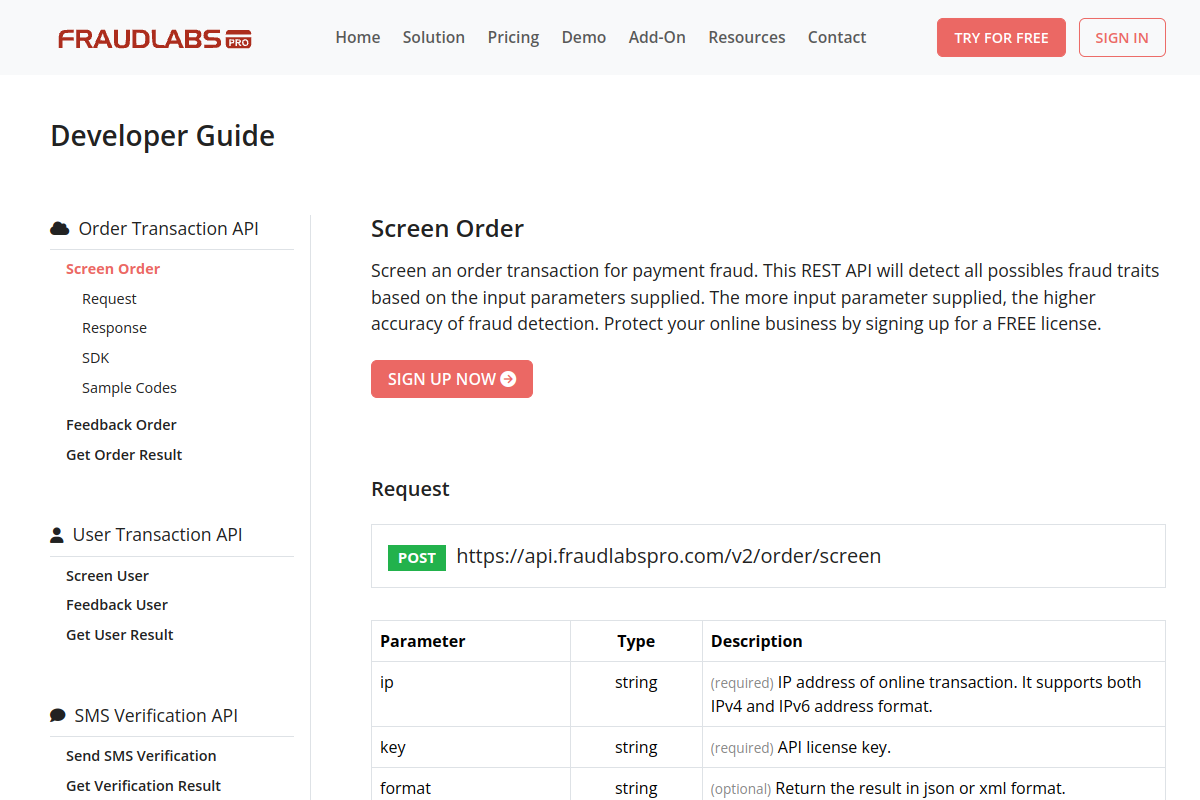Click the SIGN IN button
The image size is (1200, 800).
1122,37
